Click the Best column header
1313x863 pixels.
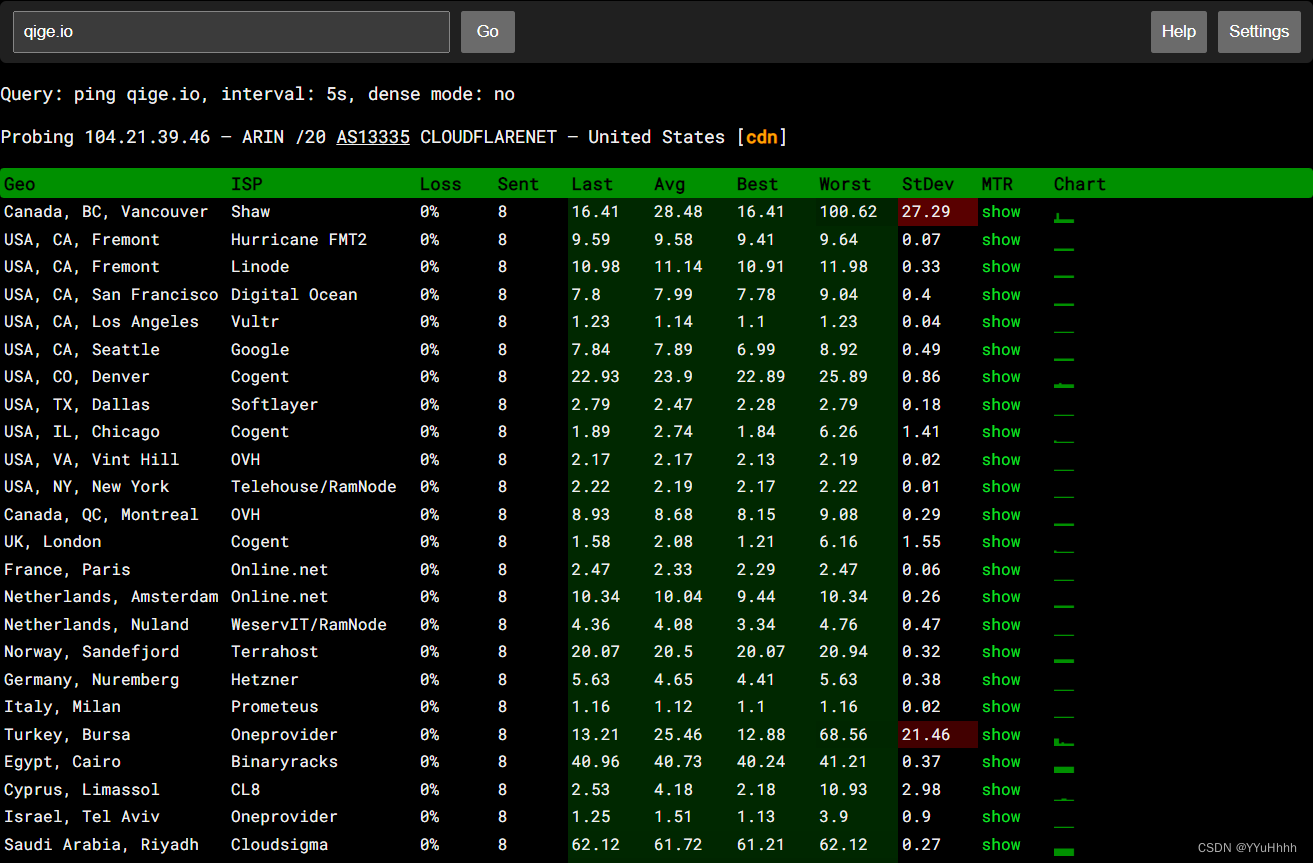coord(757,184)
